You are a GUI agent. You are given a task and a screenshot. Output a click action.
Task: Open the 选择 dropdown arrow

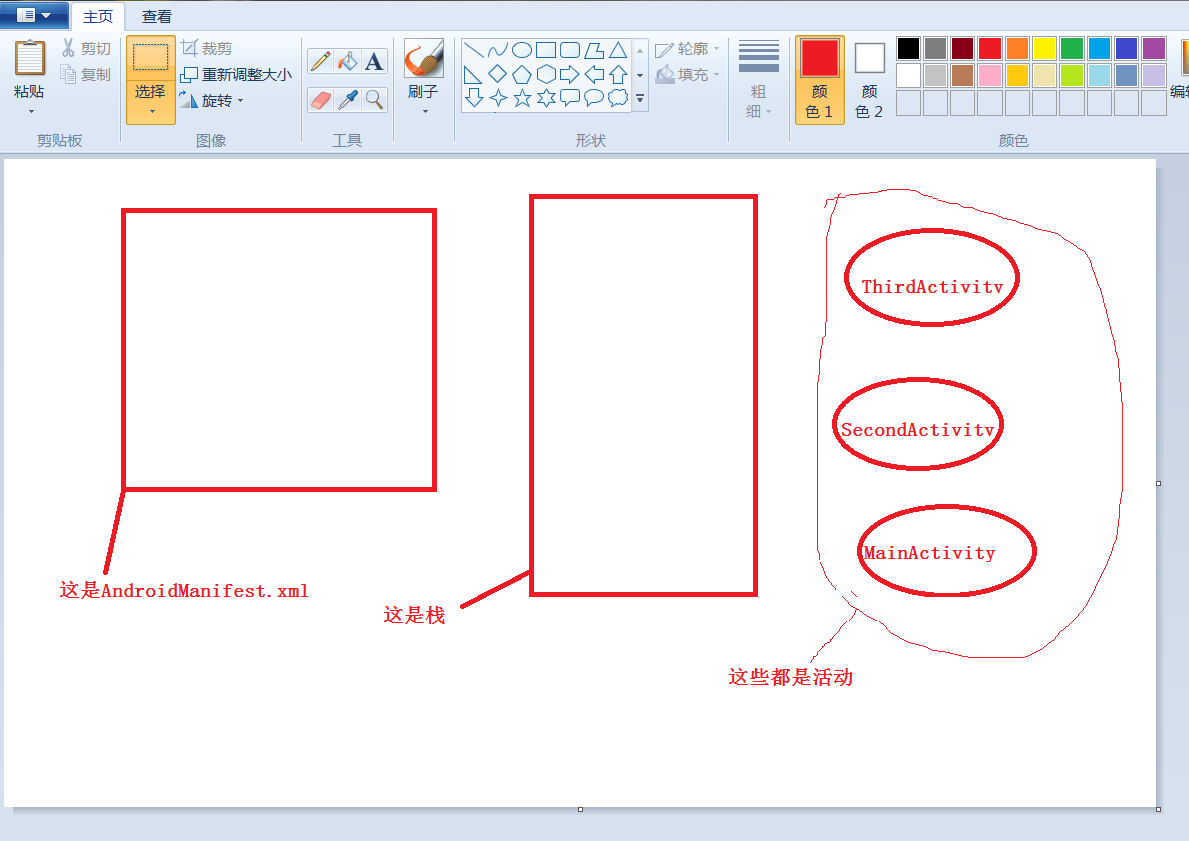[x=152, y=111]
